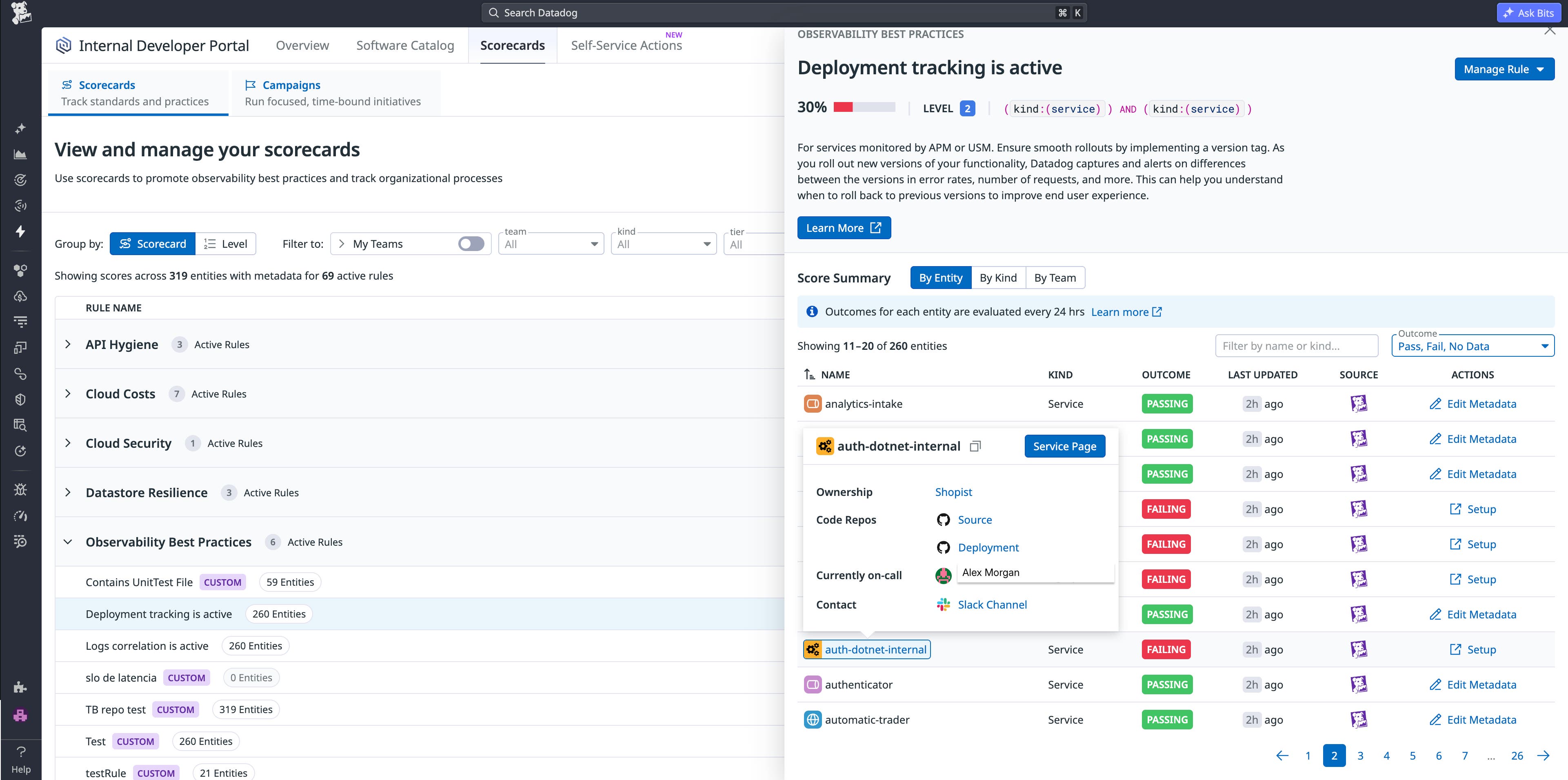Viewport: 1568px width, 780px height.
Task: Open the Dashboards chart icon in sidebar
Action: click(x=20, y=154)
